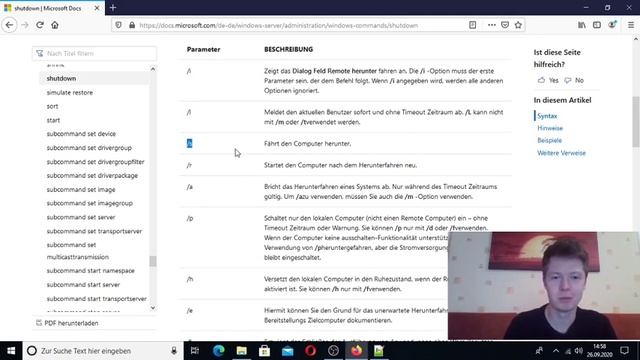Open page actions three-dot menu
Image resolution: width=640 pixels, height=360 pixels.
click(491, 25)
